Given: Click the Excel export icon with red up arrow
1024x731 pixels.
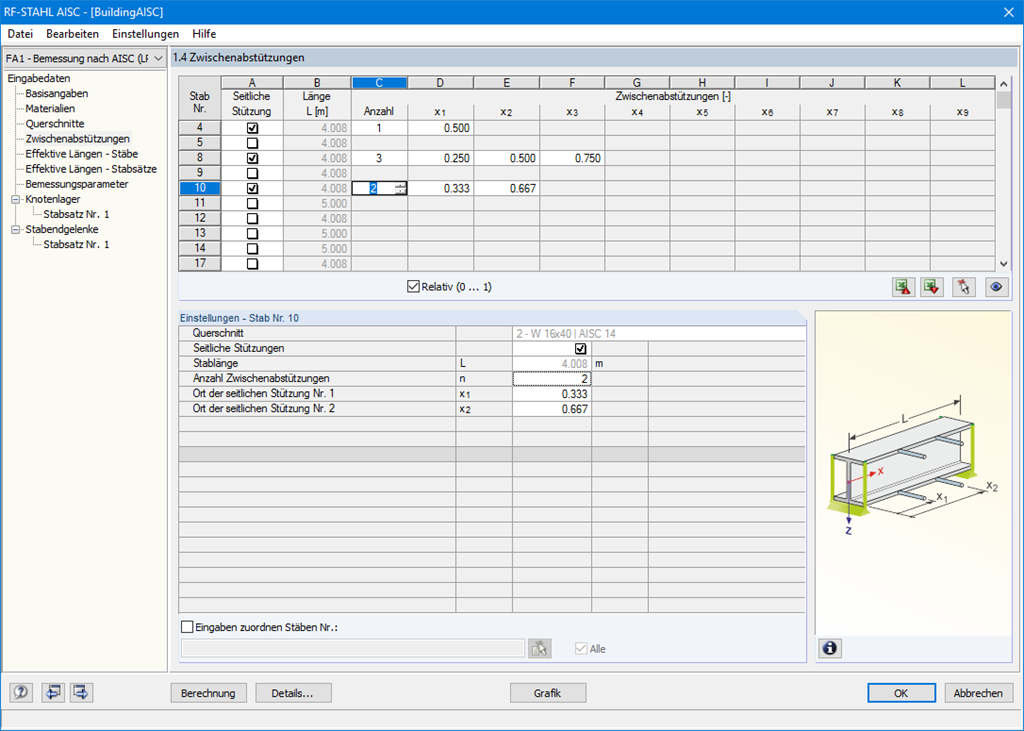Looking at the screenshot, I should [x=903, y=287].
